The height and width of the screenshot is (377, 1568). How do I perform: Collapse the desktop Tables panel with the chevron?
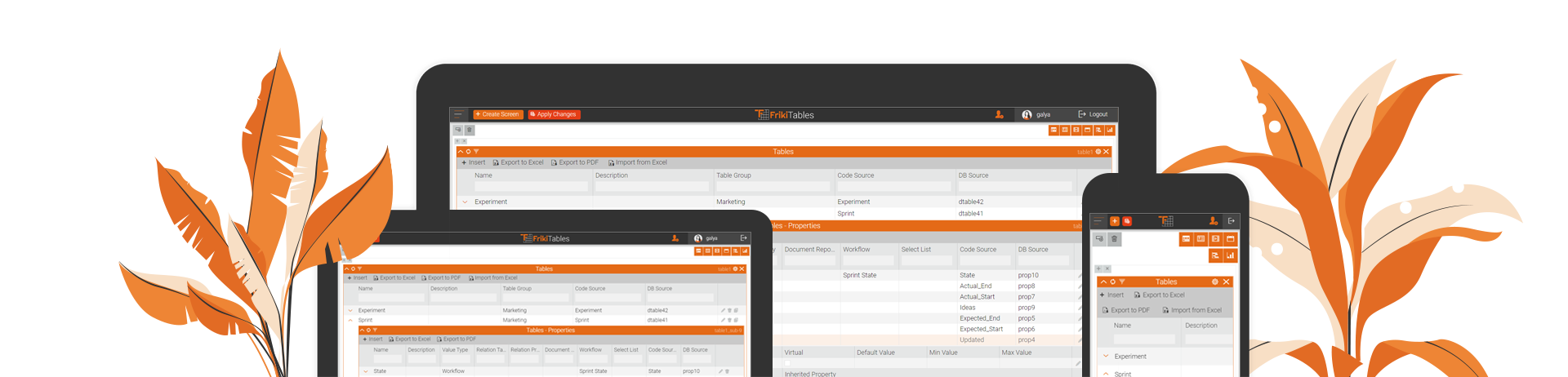[x=461, y=152]
